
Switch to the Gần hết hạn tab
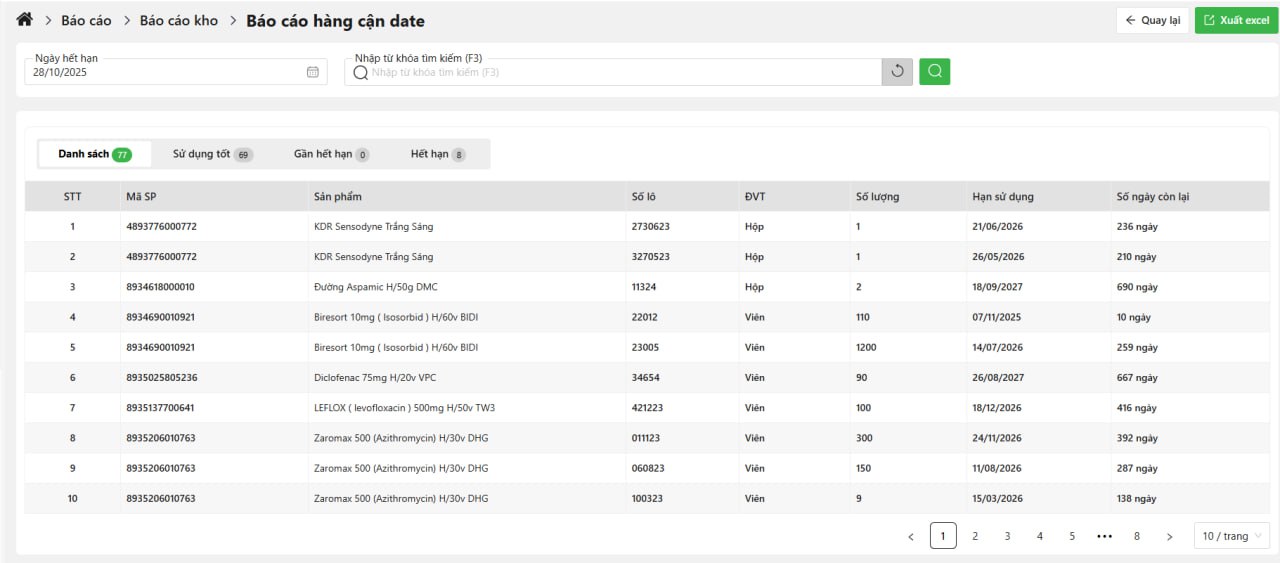(x=331, y=154)
